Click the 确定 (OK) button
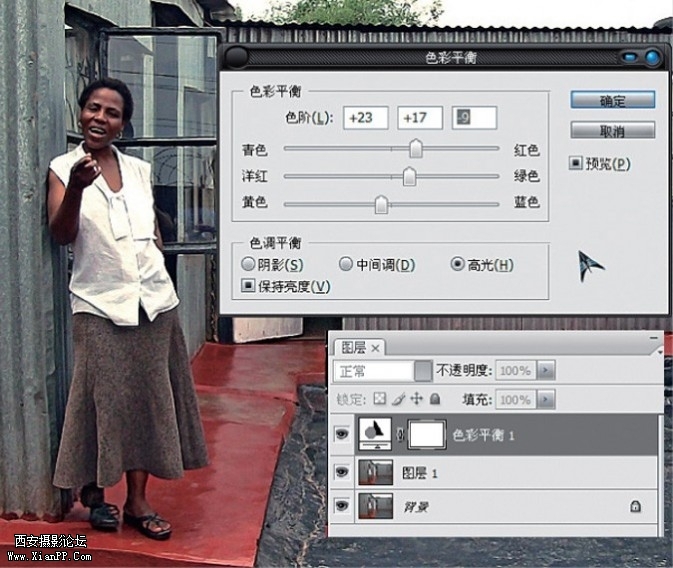 tap(612, 101)
